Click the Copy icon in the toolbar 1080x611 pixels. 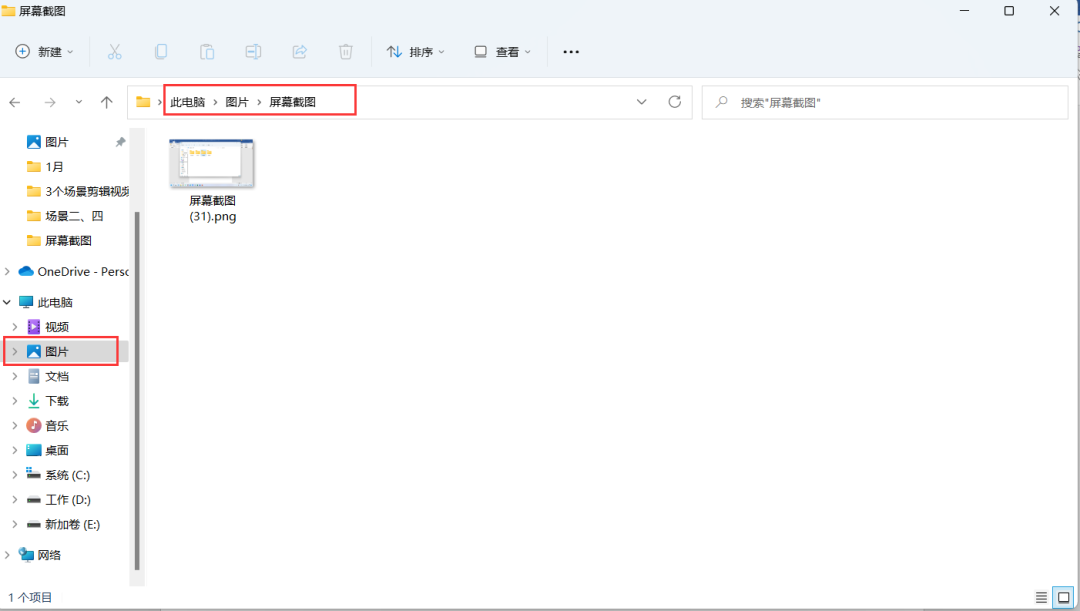click(160, 51)
